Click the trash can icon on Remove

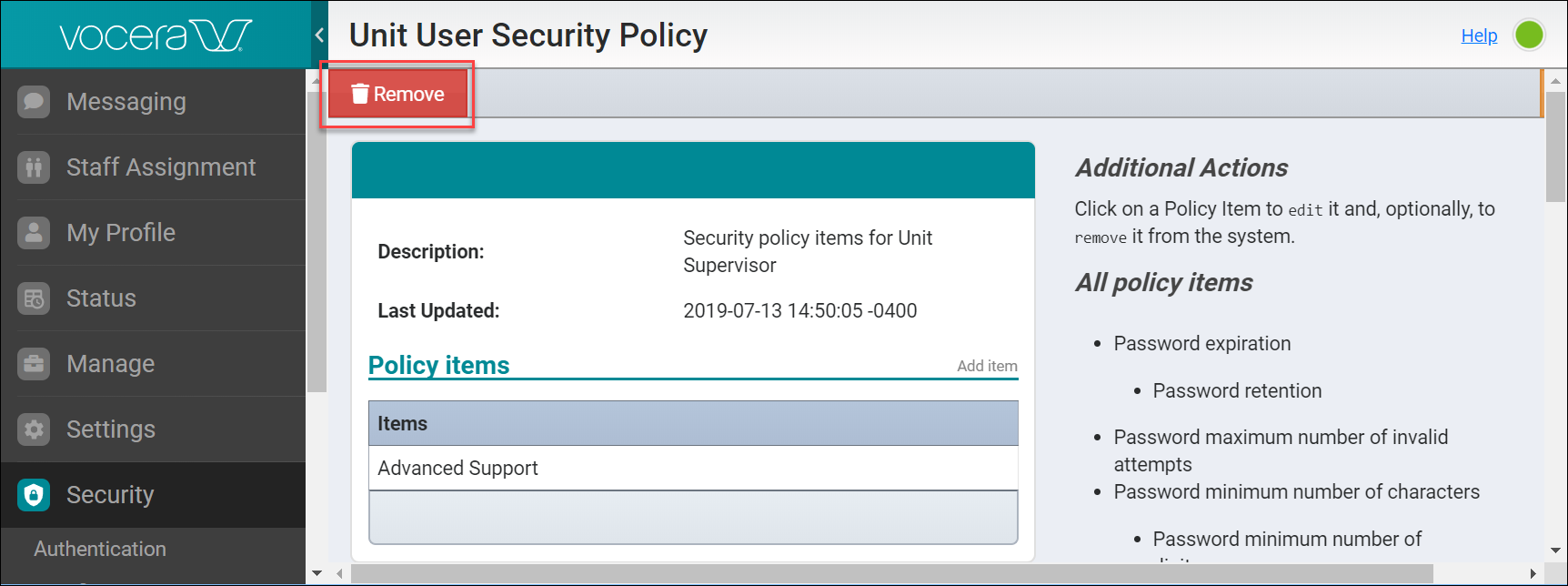pyautogui.click(x=360, y=94)
